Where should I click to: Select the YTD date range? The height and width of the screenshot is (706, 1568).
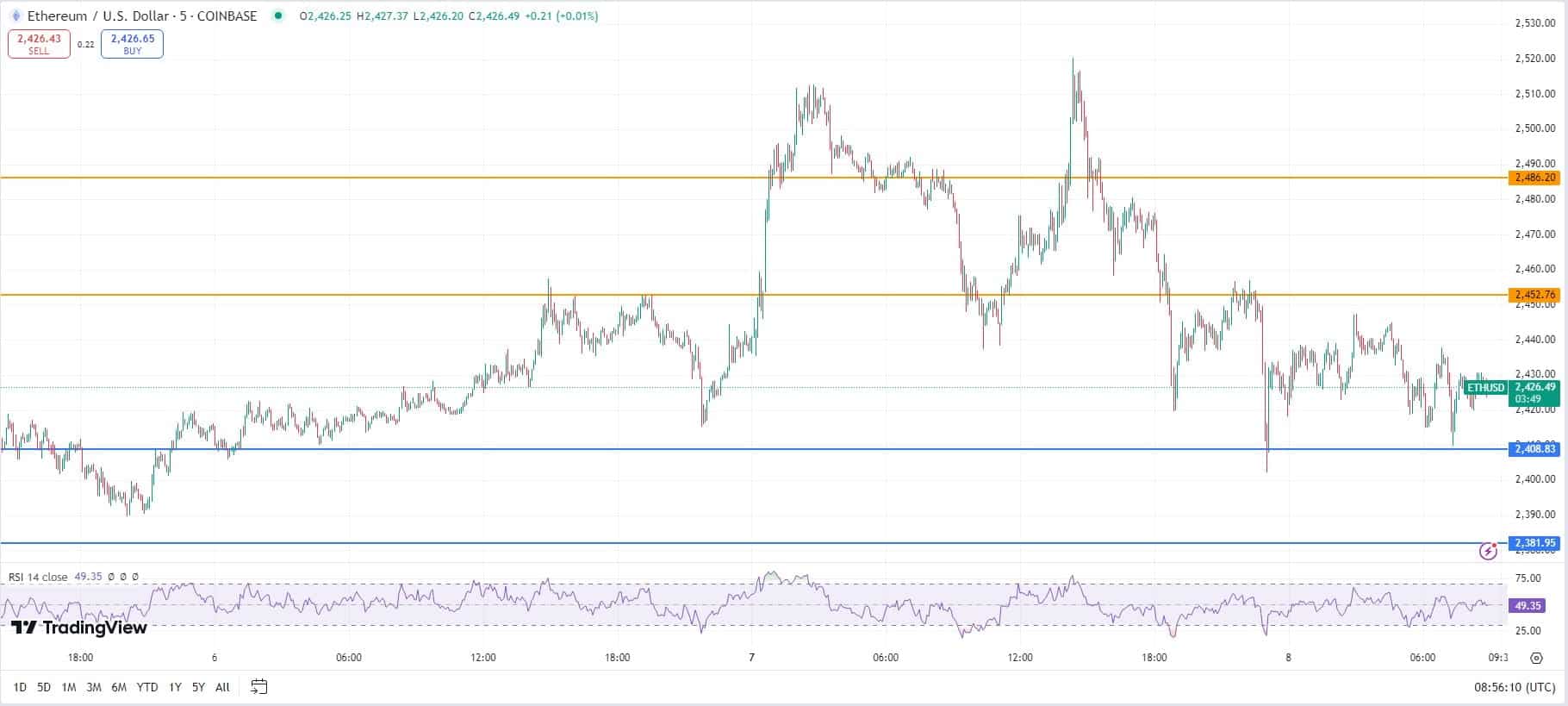click(x=147, y=687)
